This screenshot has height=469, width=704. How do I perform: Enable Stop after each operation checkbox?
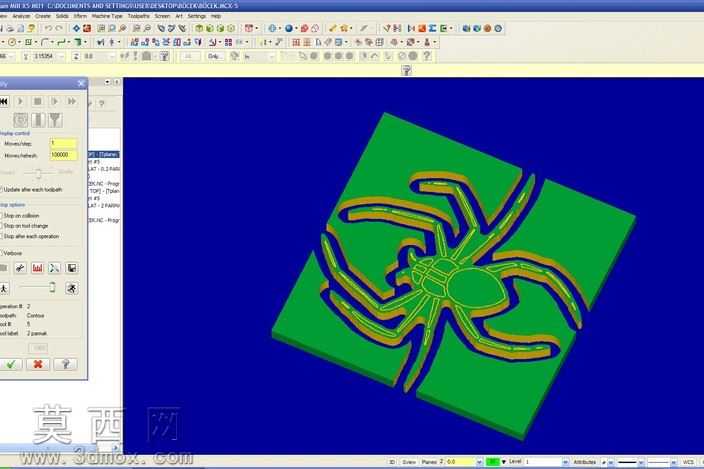[1, 236]
